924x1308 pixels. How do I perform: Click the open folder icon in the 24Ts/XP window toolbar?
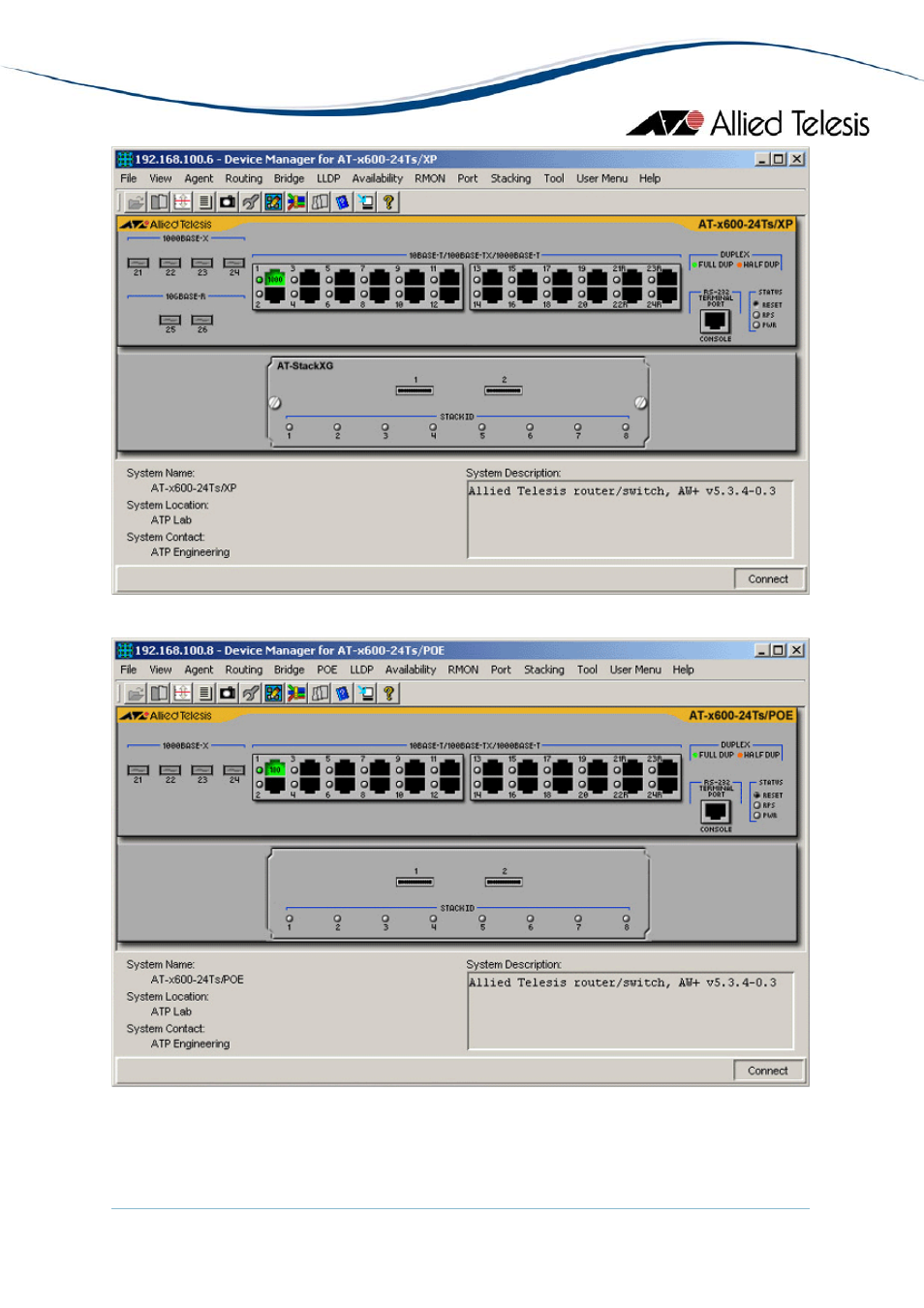(x=136, y=202)
